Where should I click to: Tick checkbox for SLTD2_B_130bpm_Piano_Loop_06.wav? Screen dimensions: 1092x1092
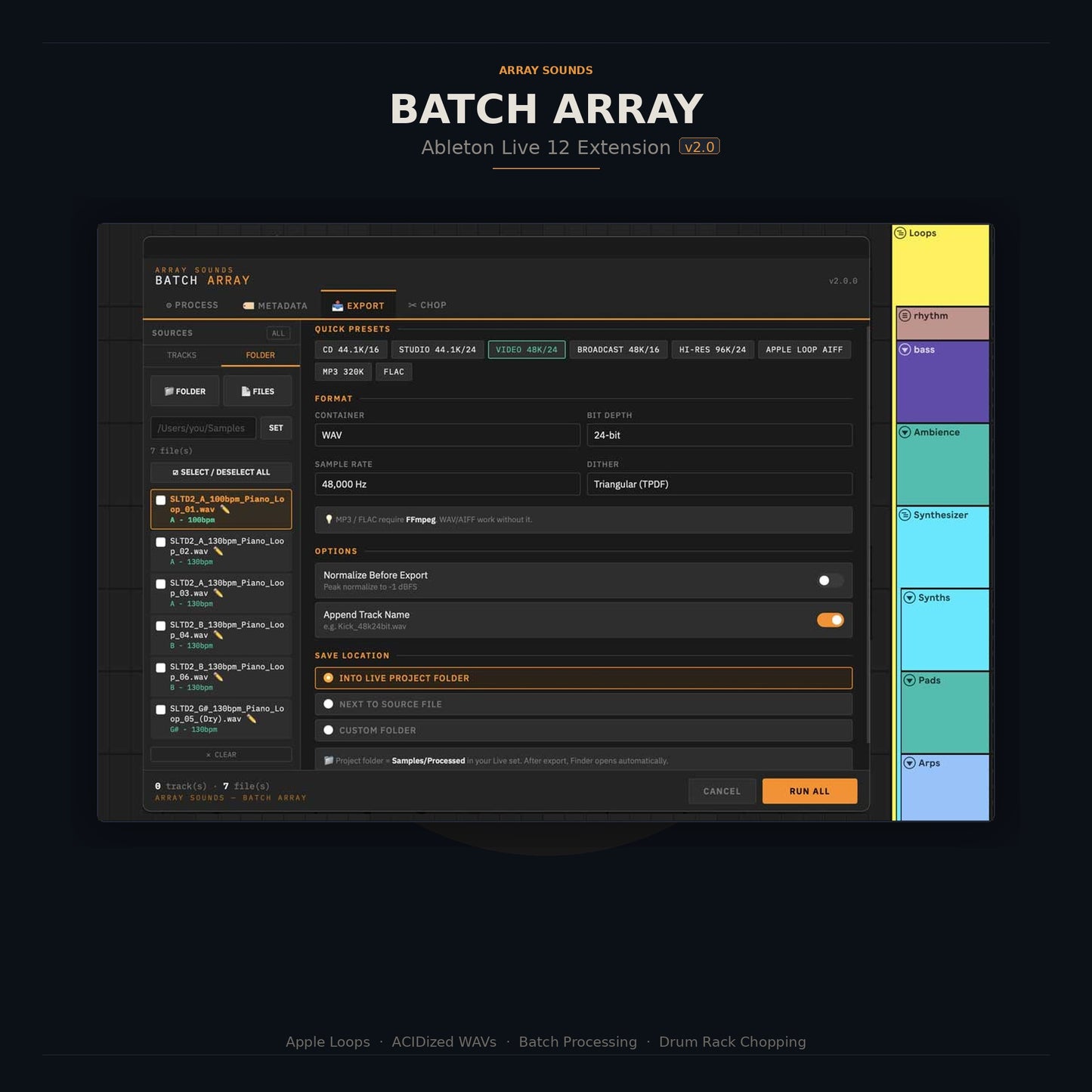tap(161, 668)
